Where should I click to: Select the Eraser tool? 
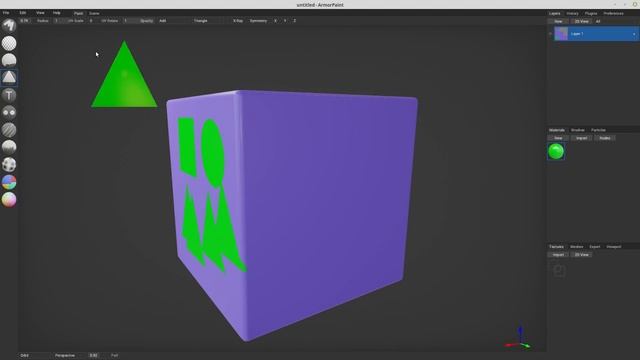[x=9, y=43]
